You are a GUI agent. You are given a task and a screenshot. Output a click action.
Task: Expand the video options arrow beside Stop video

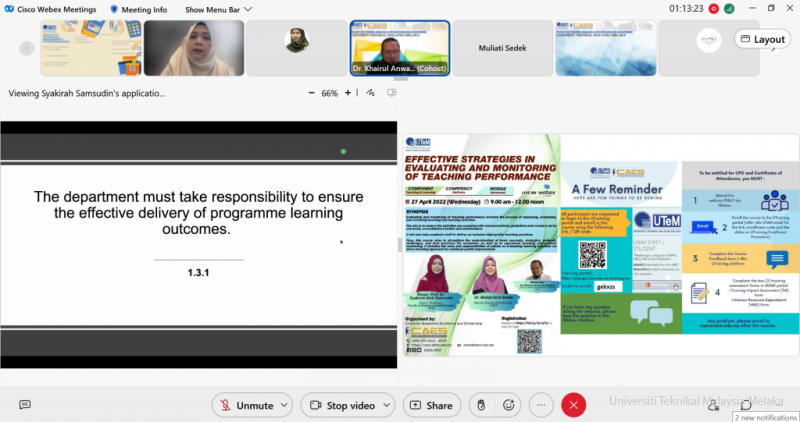(x=386, y=405)
